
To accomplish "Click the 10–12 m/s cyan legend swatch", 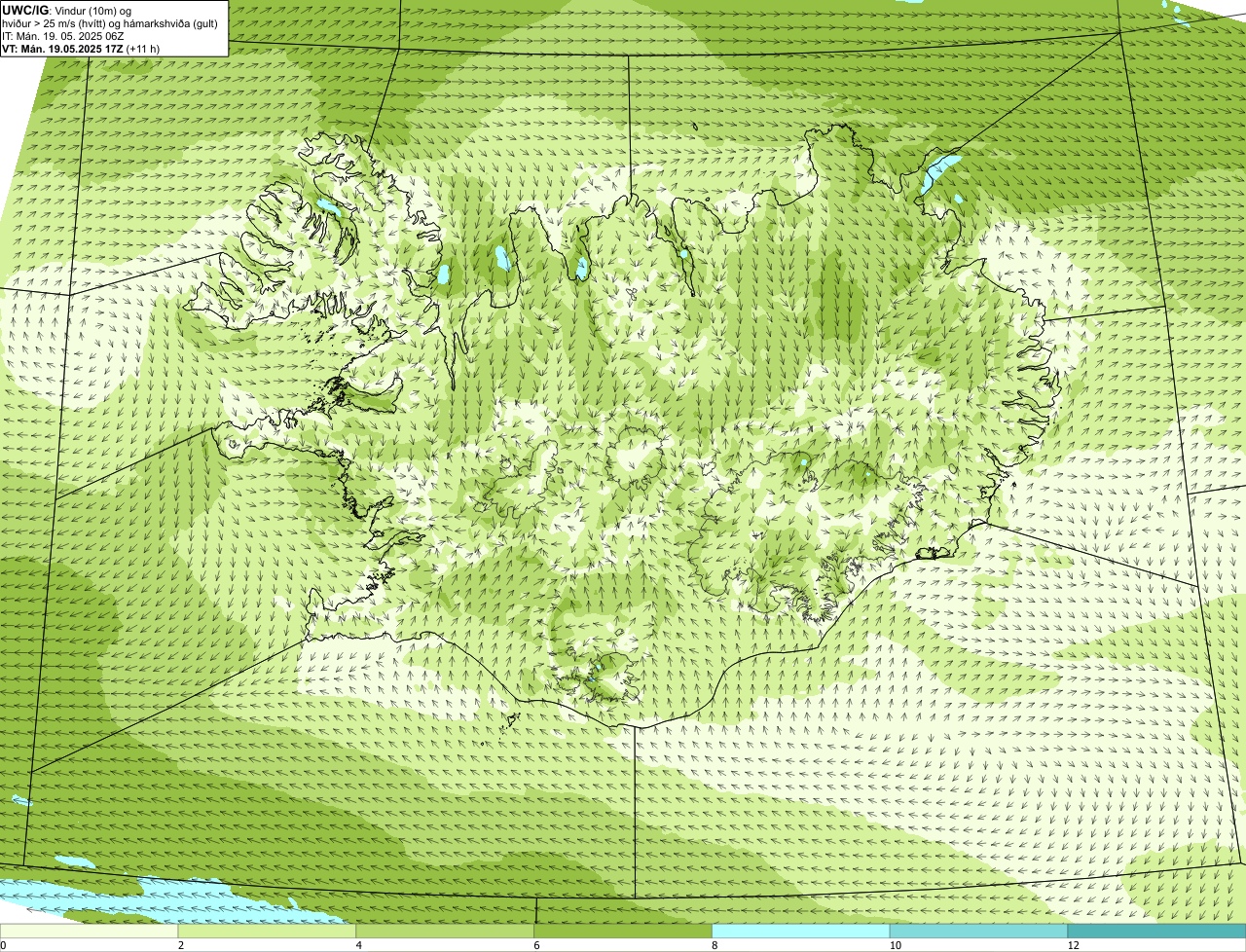I will click(x=979, y=931).
